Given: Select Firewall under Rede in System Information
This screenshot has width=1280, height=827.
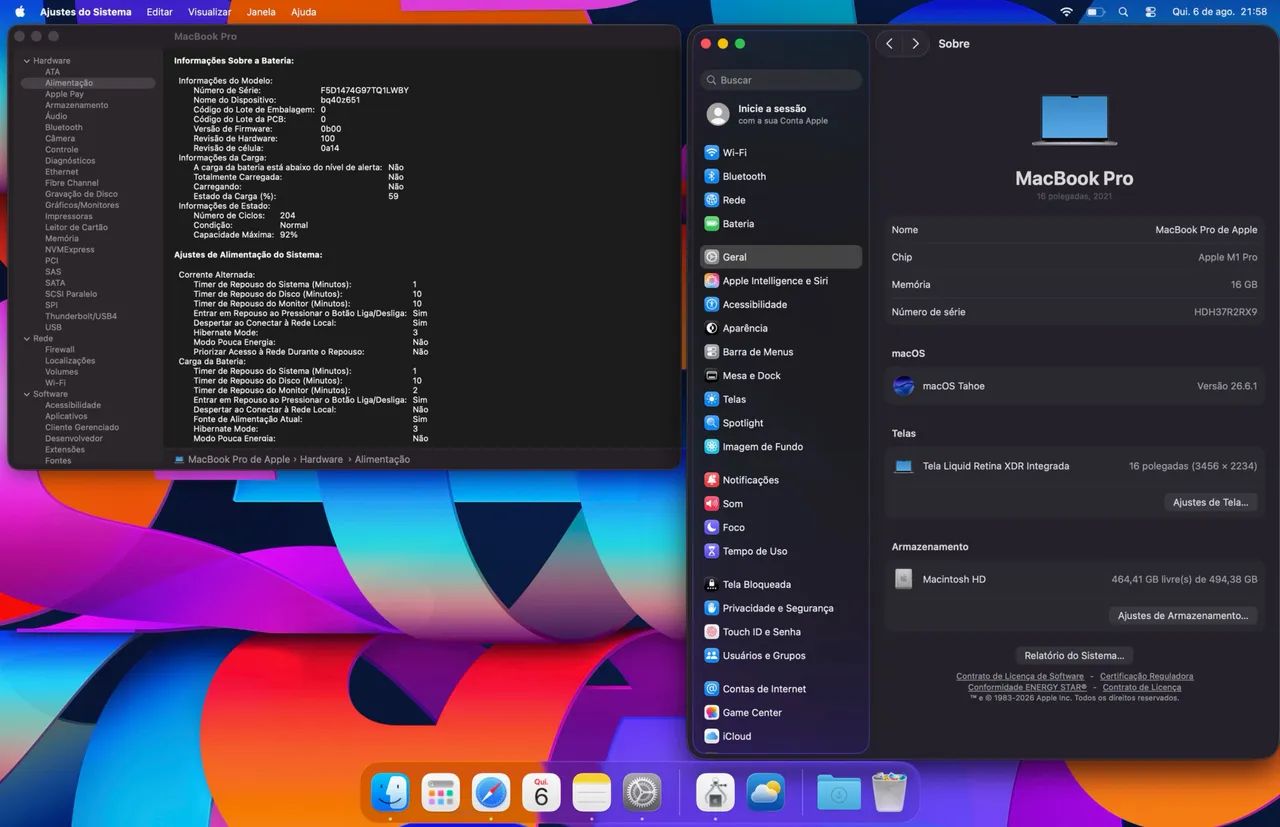Looking at the screenshot, I should [x=60, y=350].
